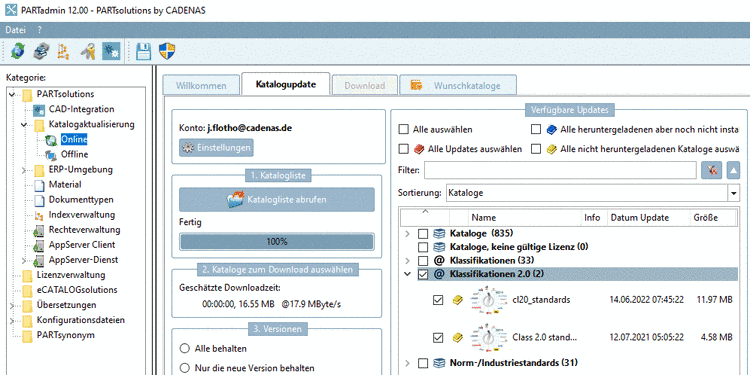The height and width of the screenshot is (375, 750).
Task: Check the Kataloge (835) checkbox
Action: coord(423,234)
